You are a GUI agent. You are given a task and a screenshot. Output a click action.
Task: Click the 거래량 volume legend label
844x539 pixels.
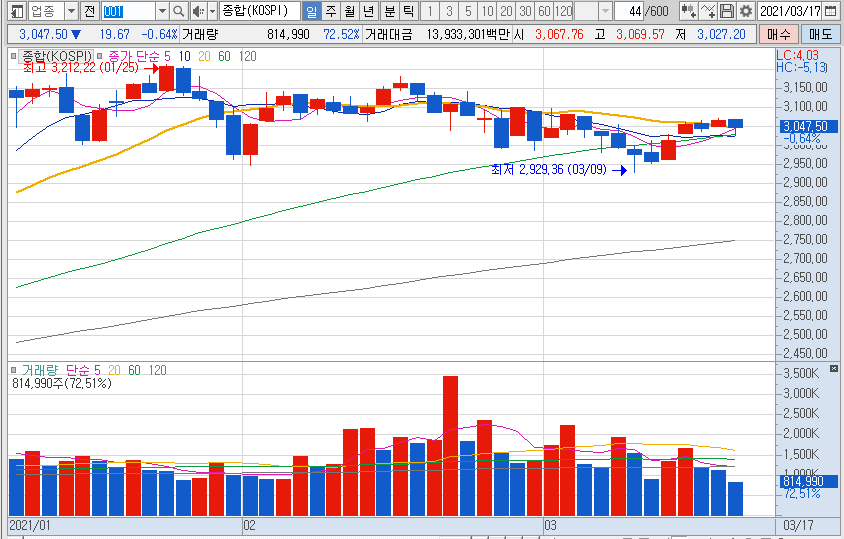click(x=40, y=370)
